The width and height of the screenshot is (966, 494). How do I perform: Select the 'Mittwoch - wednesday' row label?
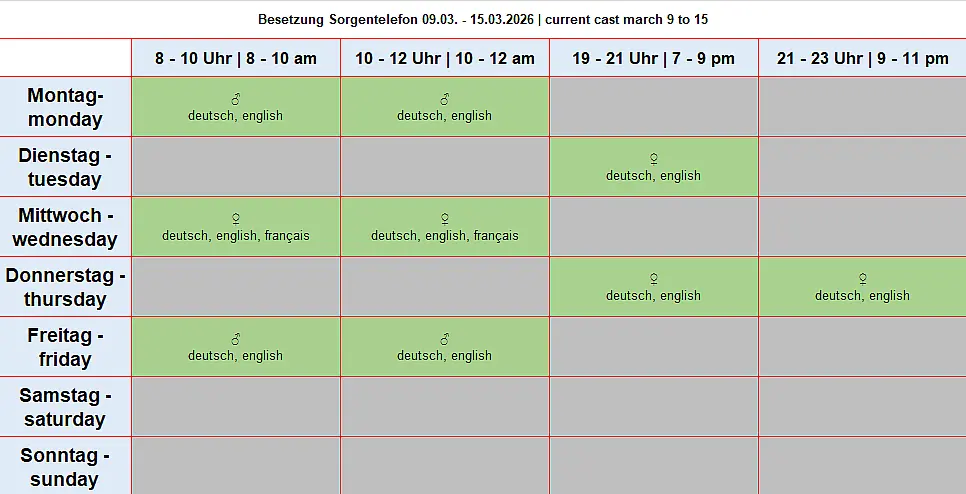tap(65, 227)
